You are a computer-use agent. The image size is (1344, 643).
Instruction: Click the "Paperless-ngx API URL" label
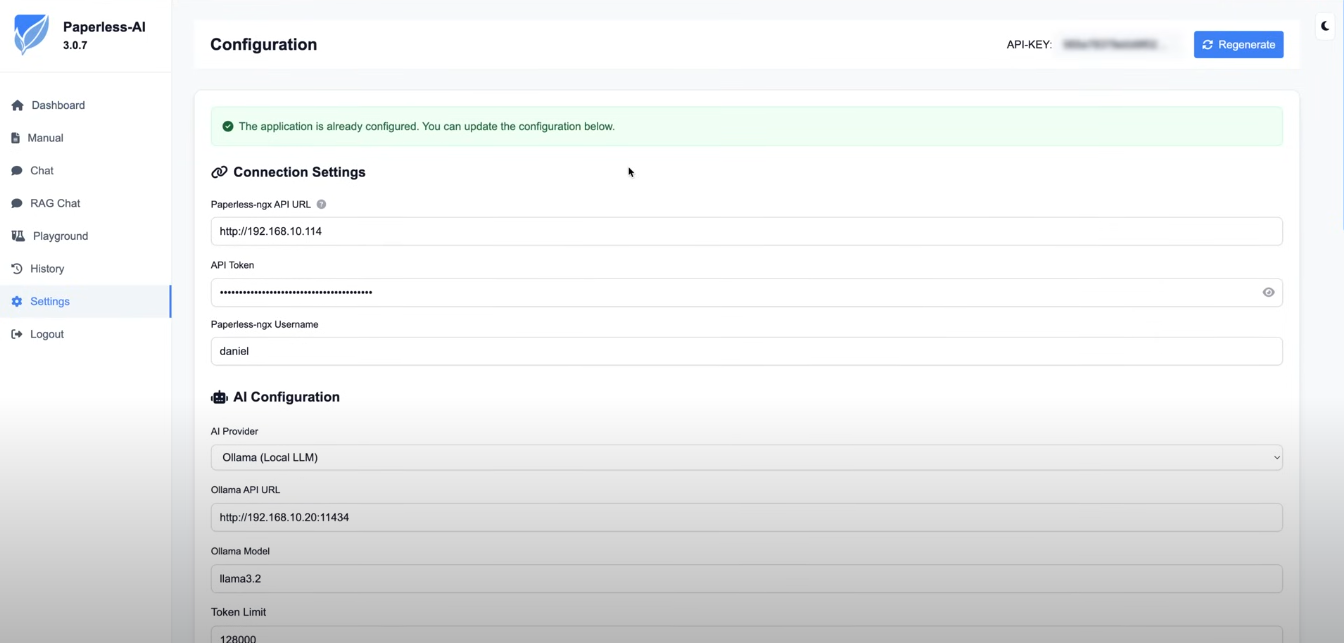[x=261, y=204]
